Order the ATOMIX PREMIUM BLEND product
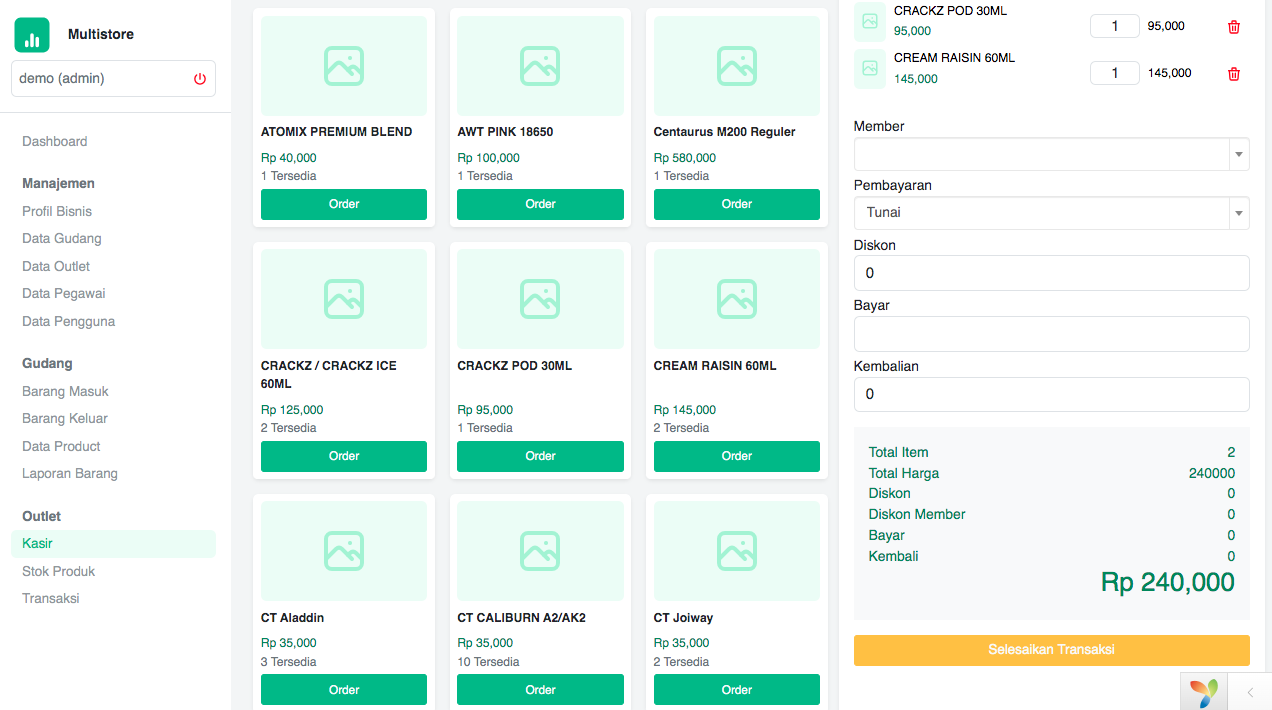The image size is (1272, 710). click(344, 204)
